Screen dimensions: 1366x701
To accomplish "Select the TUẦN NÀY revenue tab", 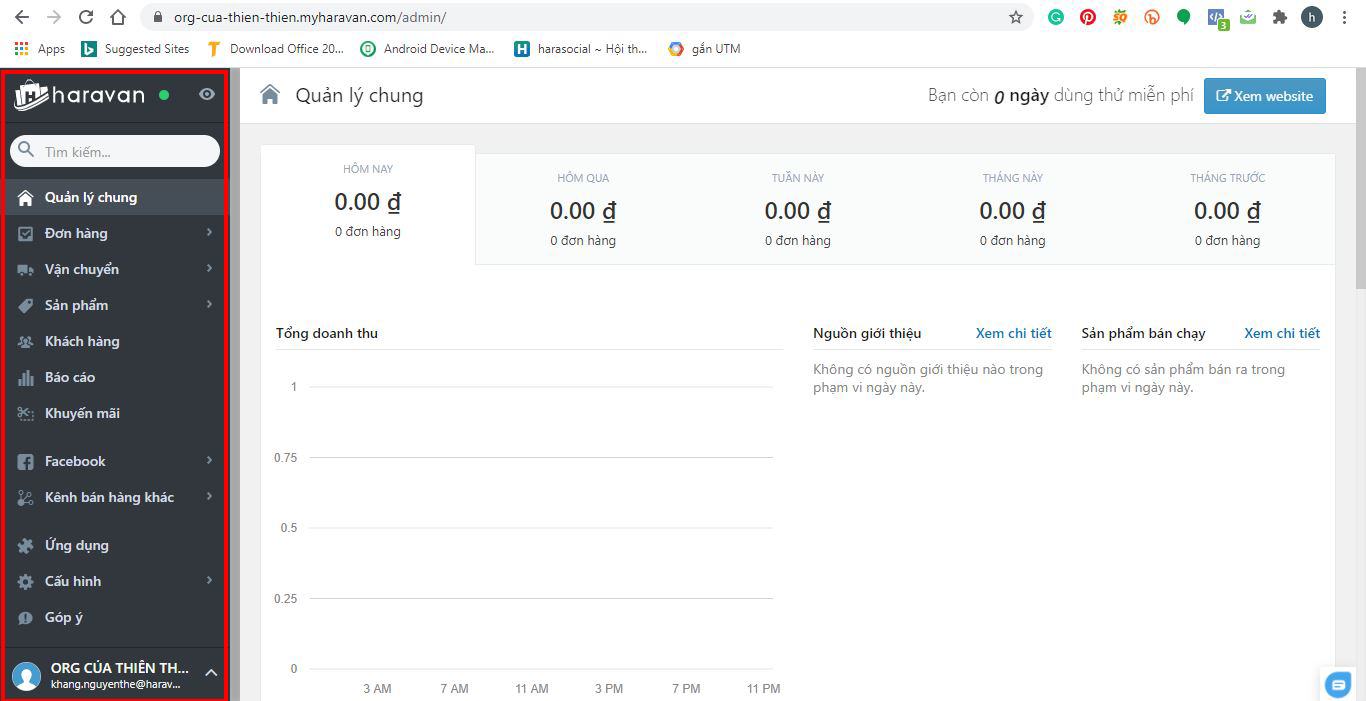I will 798,209.
